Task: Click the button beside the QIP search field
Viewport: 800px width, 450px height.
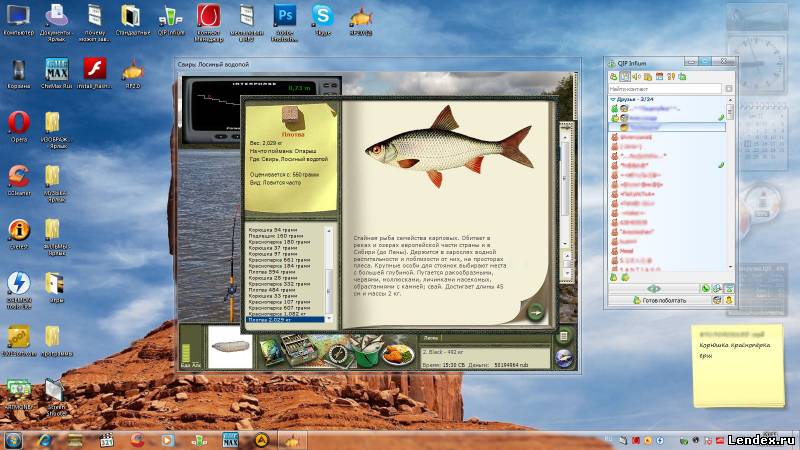Action: [x=729, y=89]
